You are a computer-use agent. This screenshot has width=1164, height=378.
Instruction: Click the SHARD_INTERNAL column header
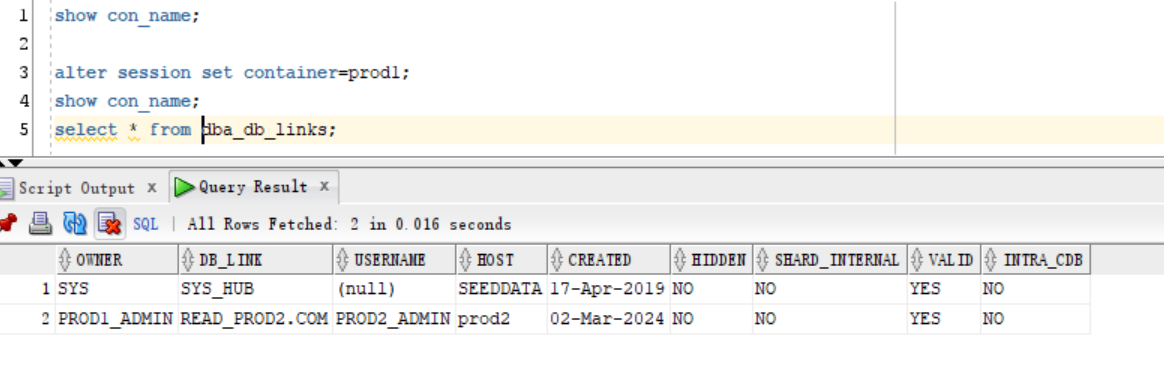[x=830, y=260]
